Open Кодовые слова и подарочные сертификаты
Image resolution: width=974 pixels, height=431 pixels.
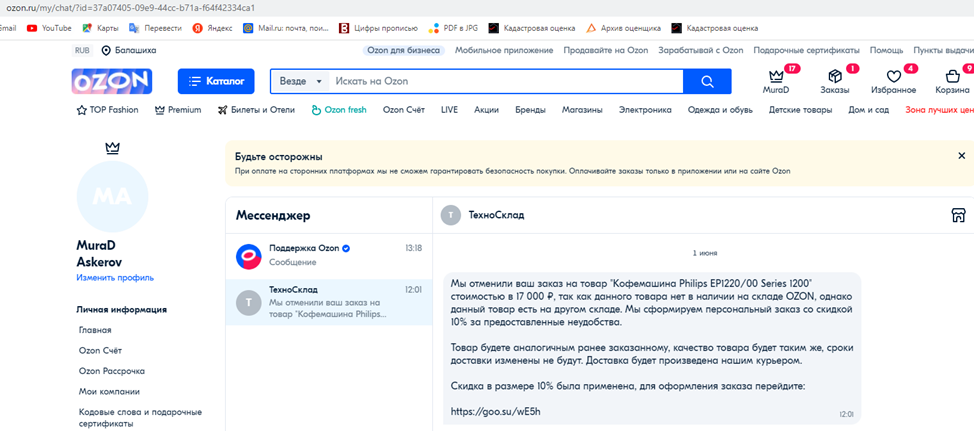pyautogui.click(x=140, y=417)
